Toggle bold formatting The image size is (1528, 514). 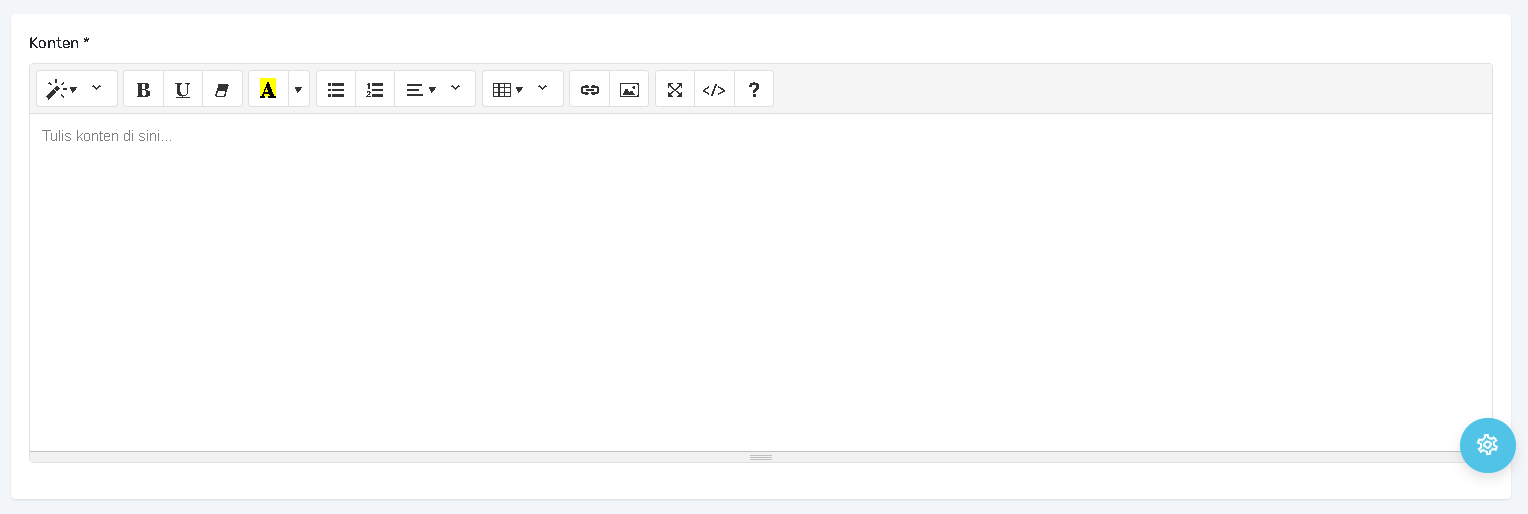click(143, 89)
